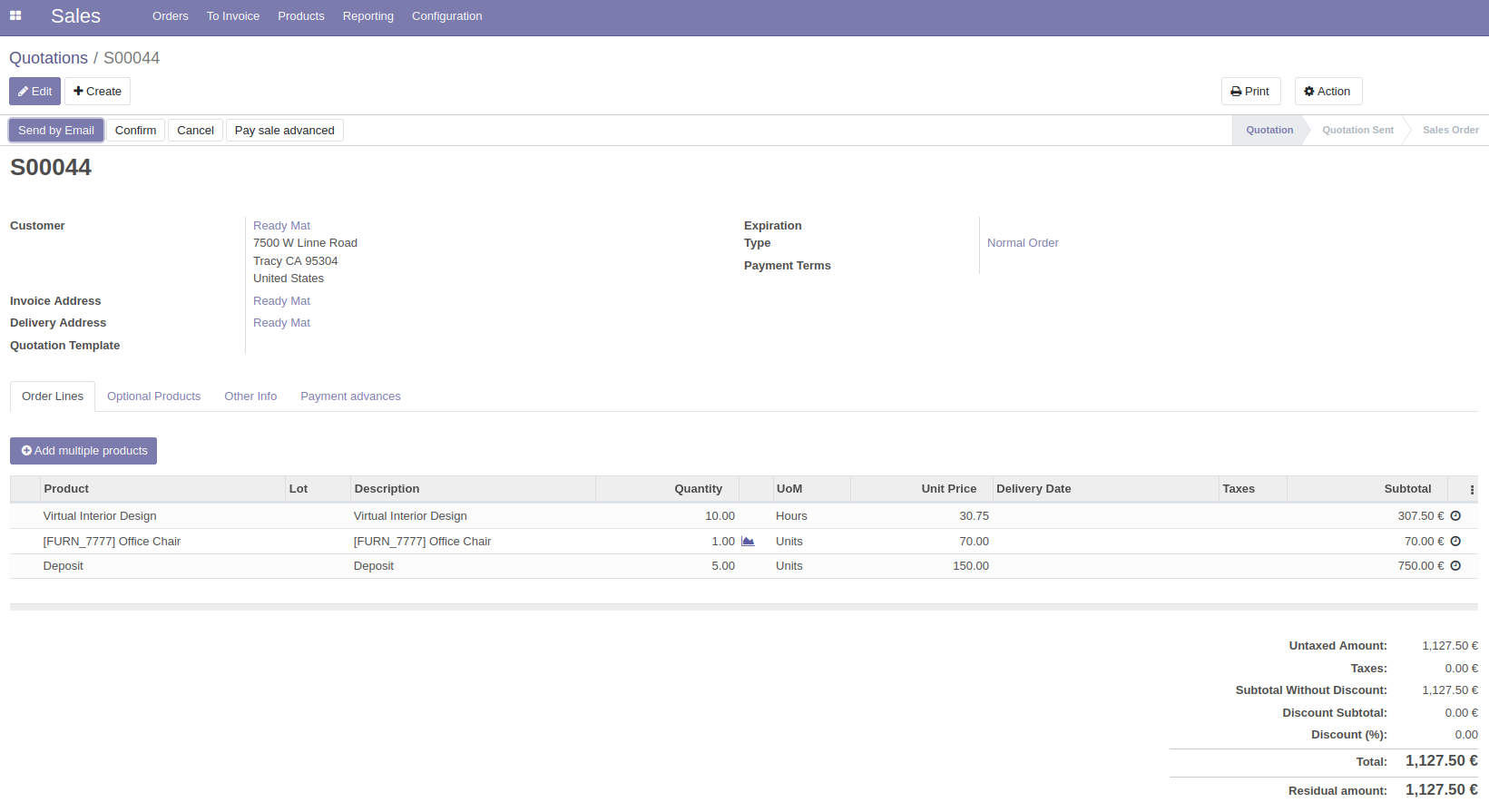Click the Deposit description cell
The image size is (1489, 812).
point(472,566)
